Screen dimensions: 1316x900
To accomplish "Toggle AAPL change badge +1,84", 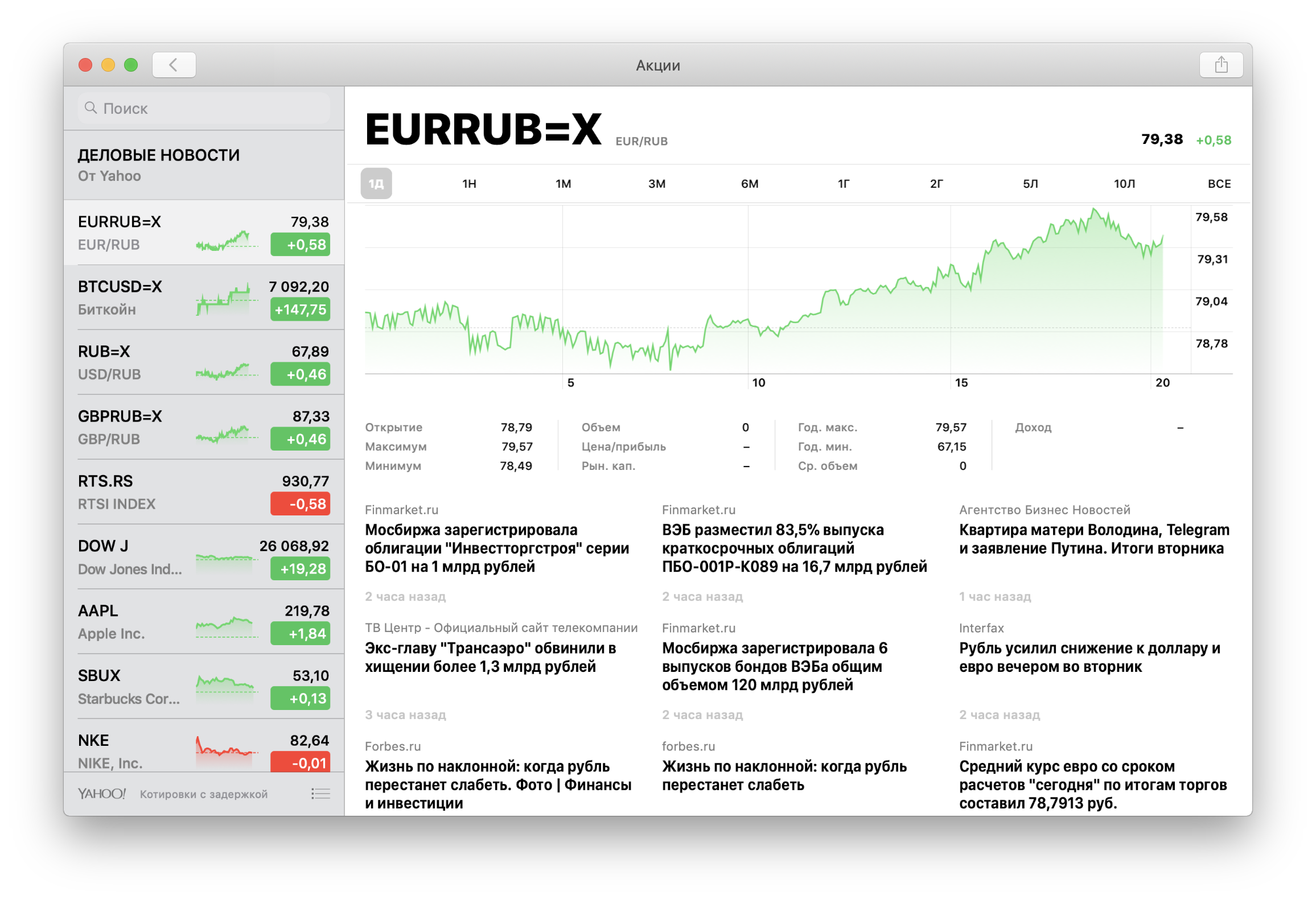I will coord(300,634).
